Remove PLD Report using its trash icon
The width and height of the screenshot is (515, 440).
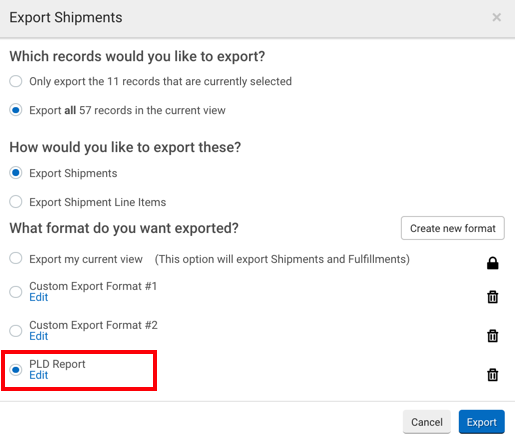pos(492,375)
